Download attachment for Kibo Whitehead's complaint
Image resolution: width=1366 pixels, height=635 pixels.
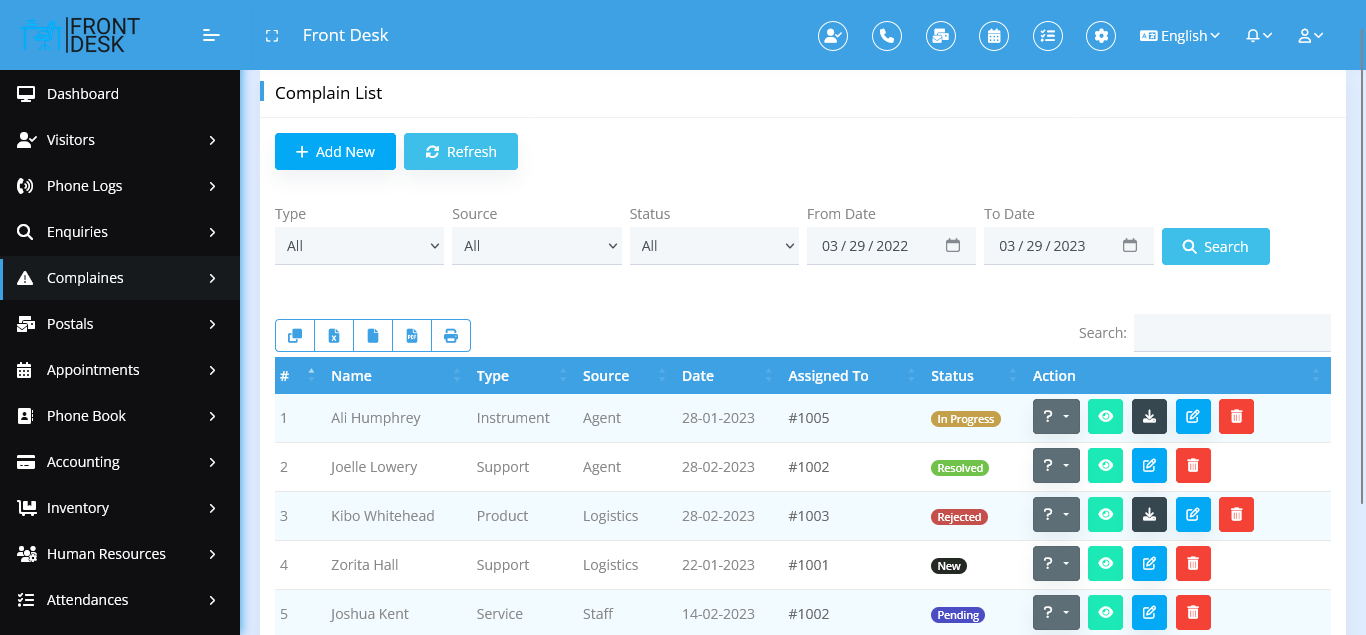click(1149, 515)
